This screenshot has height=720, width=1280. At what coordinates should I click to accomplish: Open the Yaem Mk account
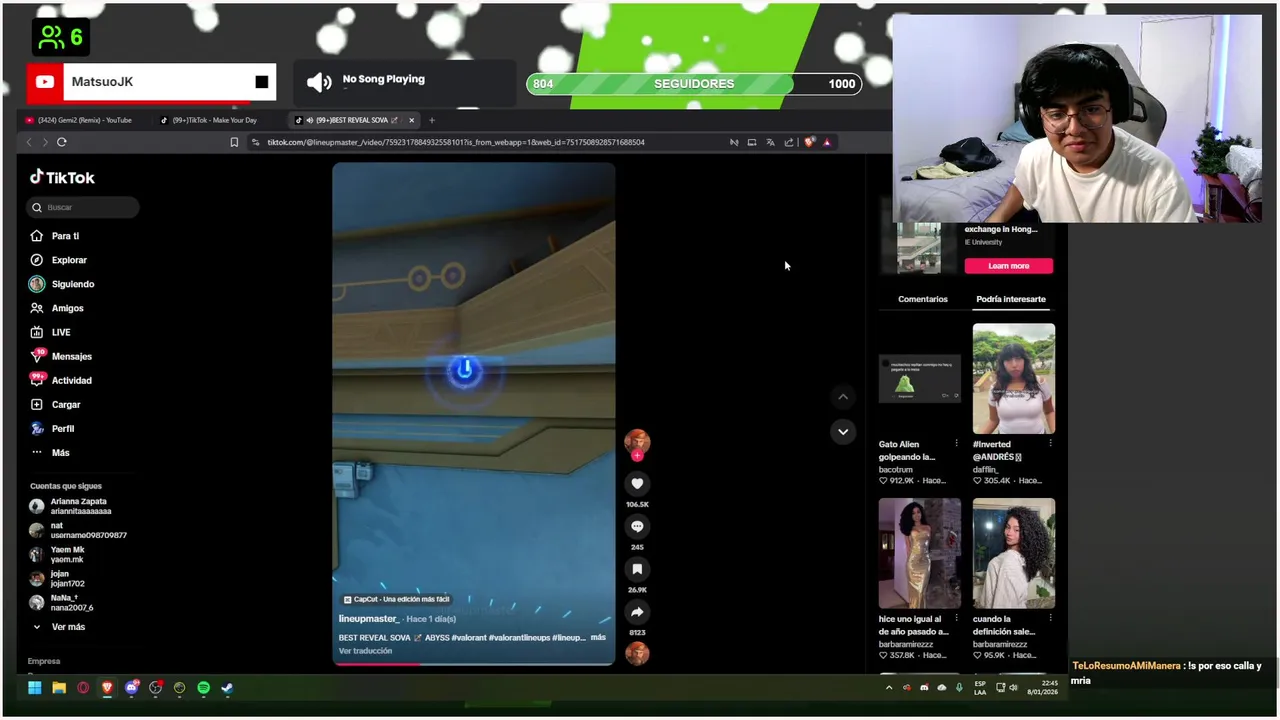(x=58, y=554)
